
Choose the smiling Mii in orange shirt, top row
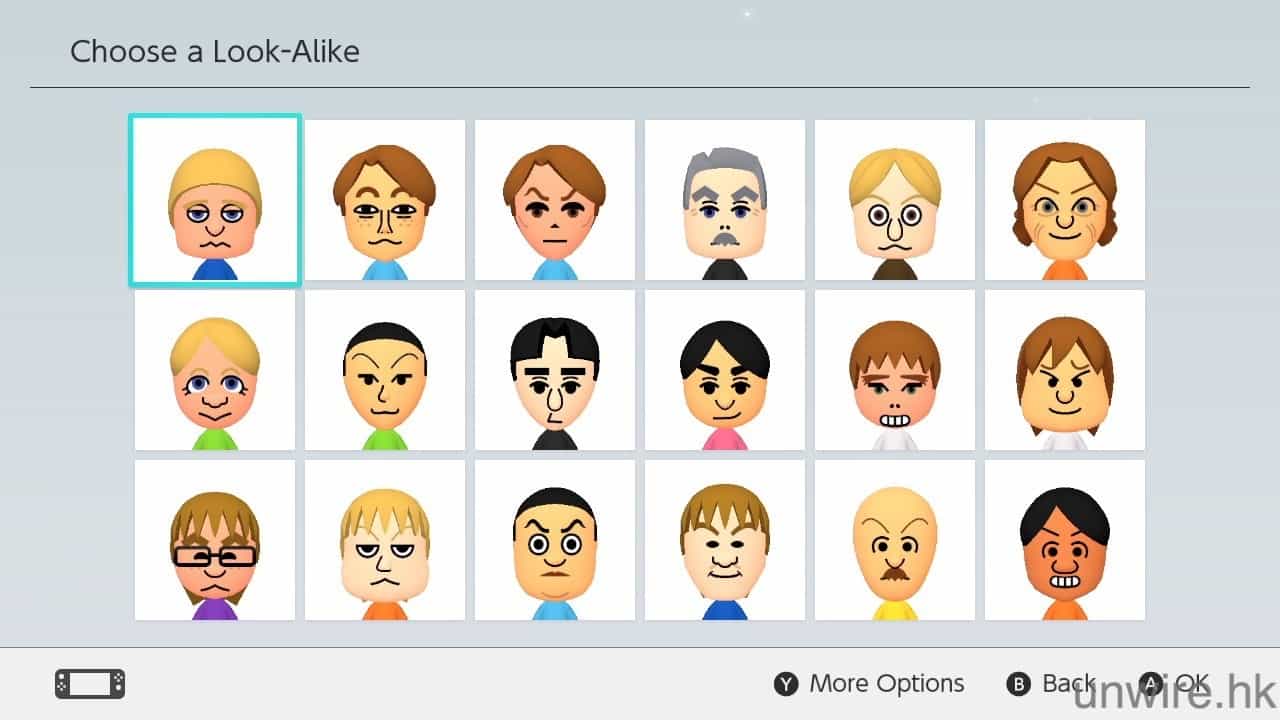click(x=1065, y=200)
